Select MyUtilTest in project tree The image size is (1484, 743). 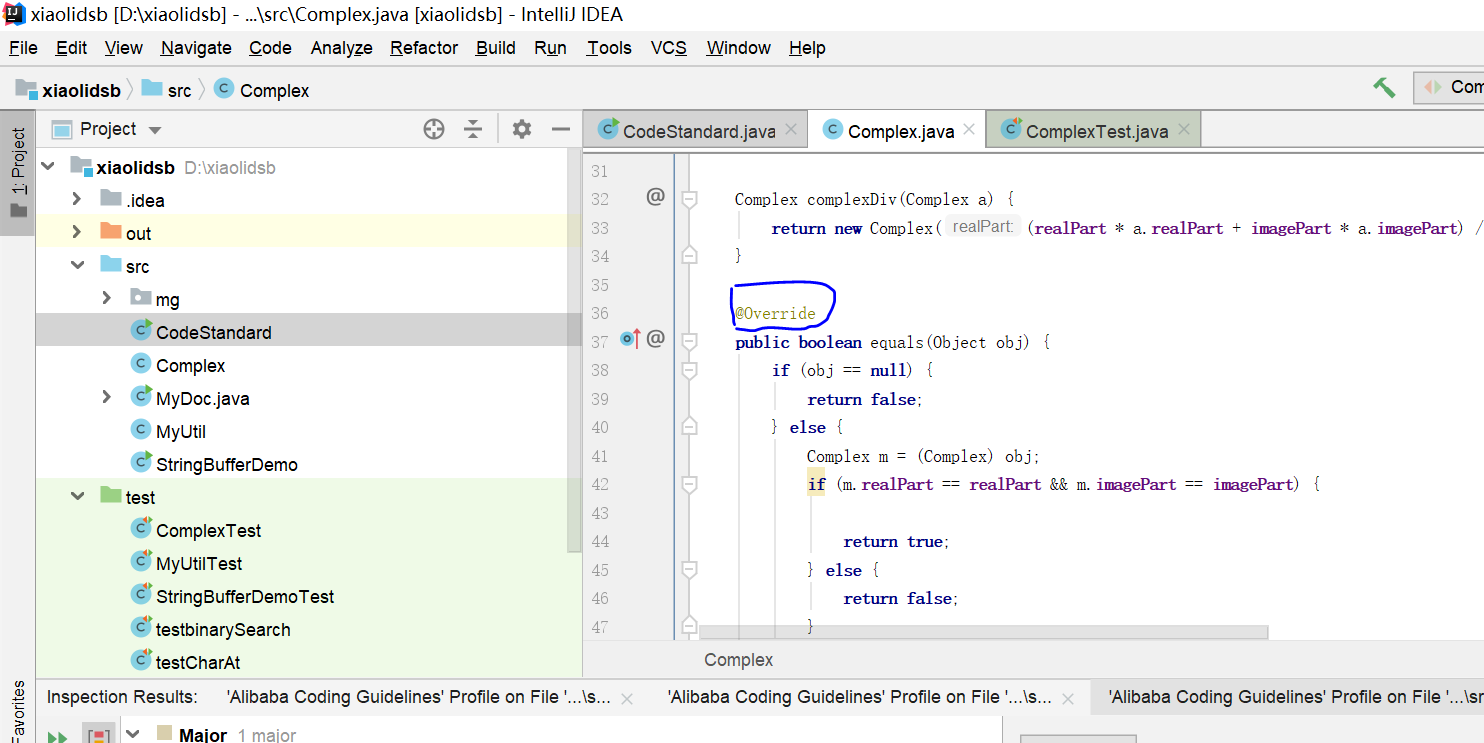click(199, 563)
